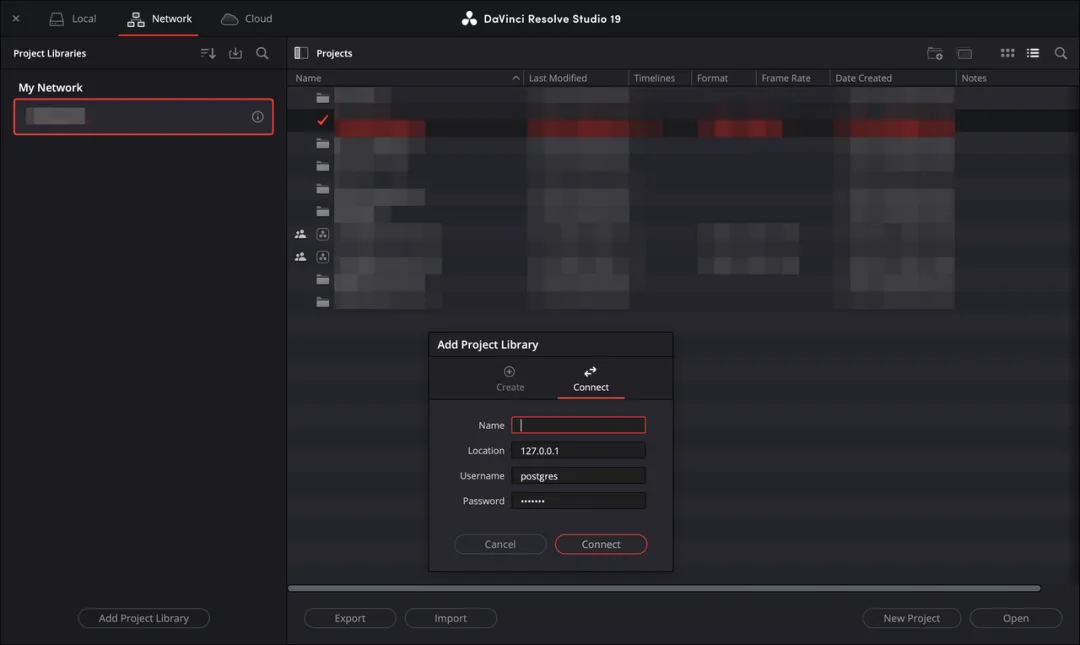
Task: Click the folder view icon beside new folder
Action: pos(964,53)
